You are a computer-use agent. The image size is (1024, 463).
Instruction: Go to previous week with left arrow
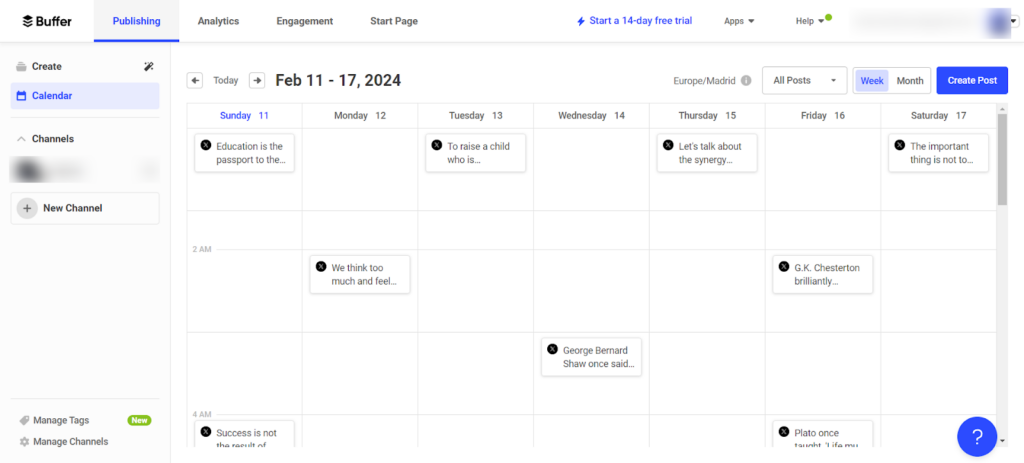coord(195,81)
